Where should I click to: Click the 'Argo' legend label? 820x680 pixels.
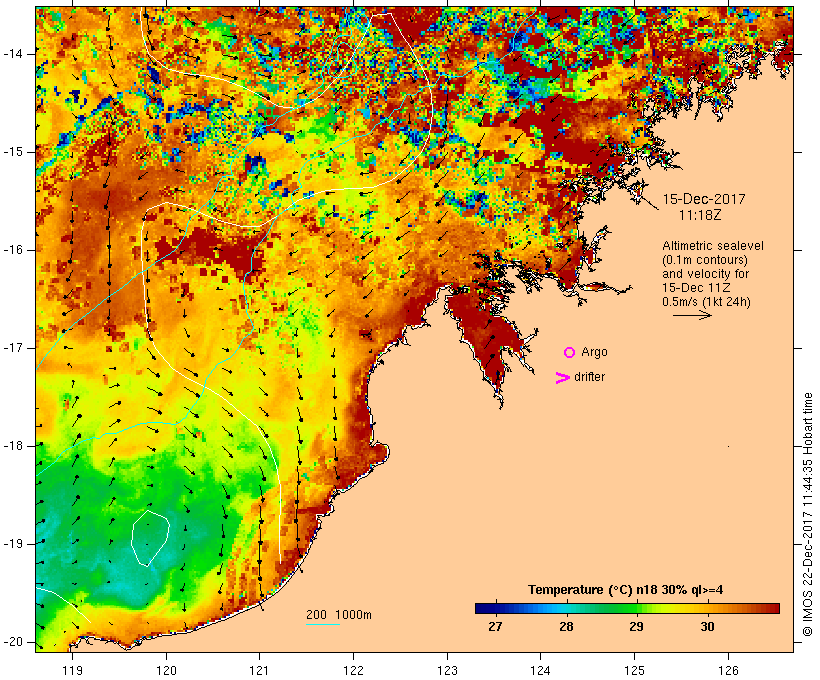pos(594,352)
